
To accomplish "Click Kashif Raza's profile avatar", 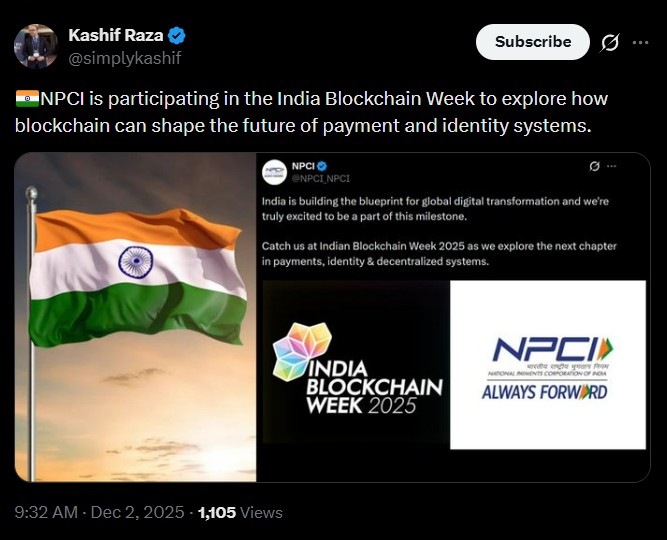I will pos(36,46).
